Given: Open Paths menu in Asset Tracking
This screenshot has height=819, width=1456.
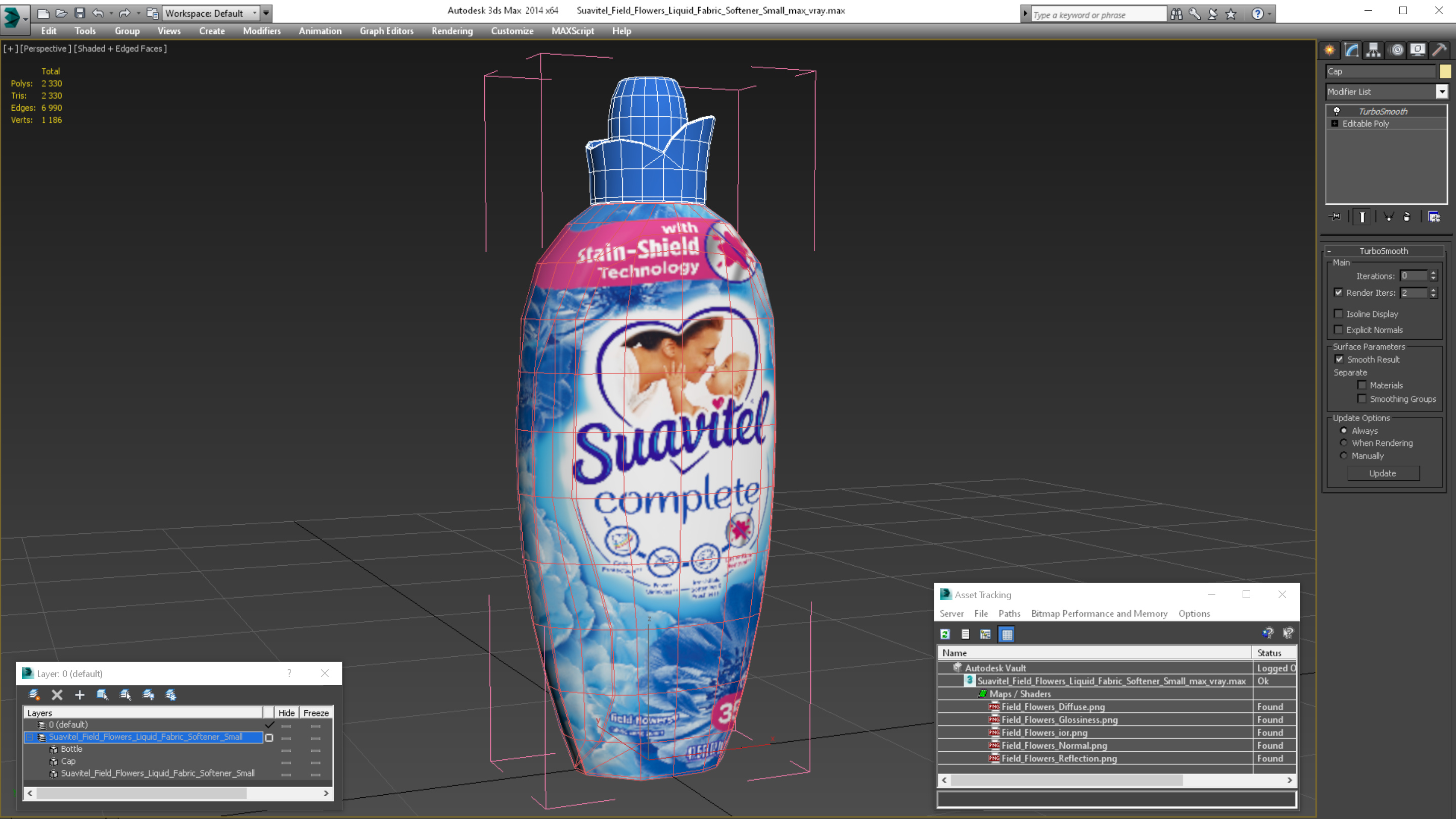Looking at the screenshot, I should [1010, 614].
